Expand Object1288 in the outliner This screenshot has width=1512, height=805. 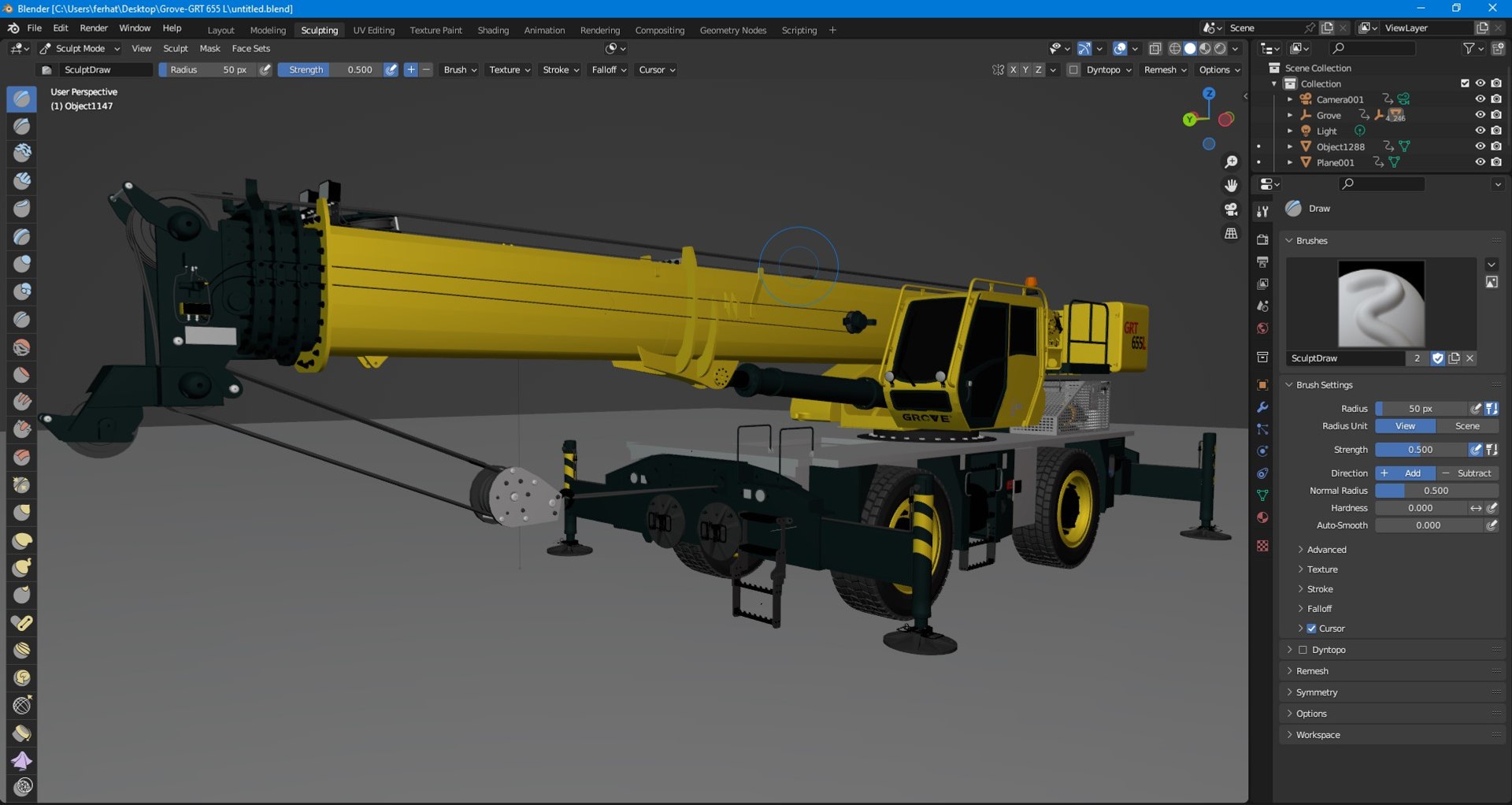pyautogui.click(x=1290, y=147)
